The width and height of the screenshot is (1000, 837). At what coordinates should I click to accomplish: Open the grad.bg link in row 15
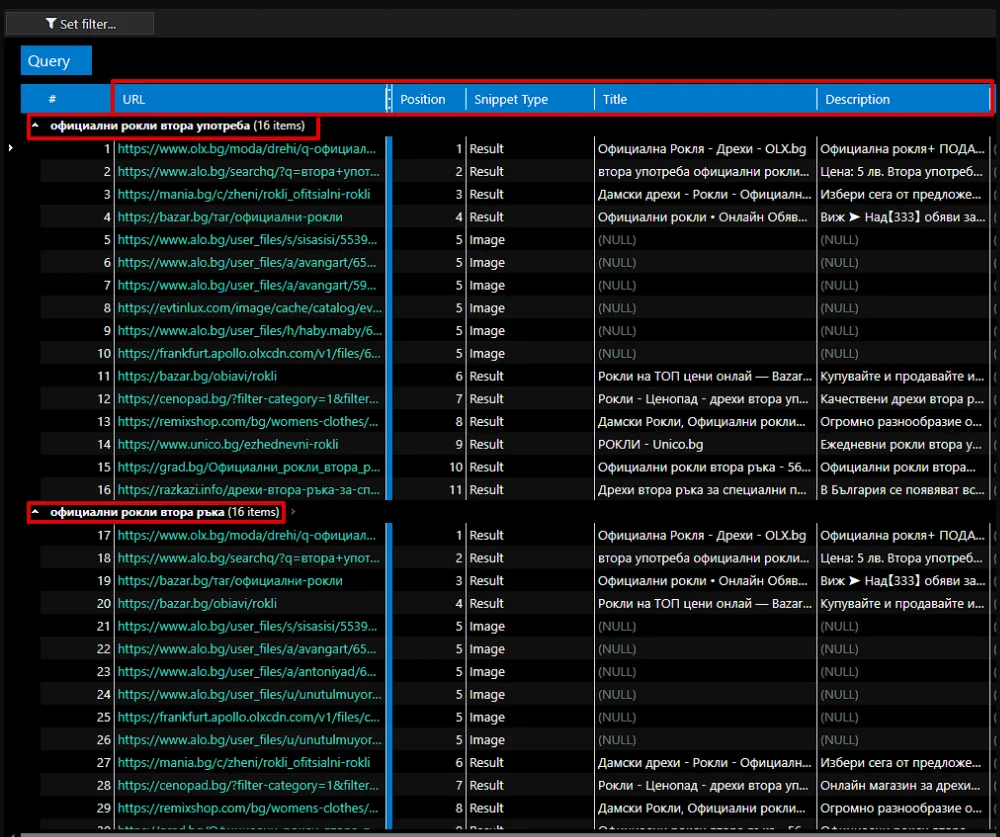249,468
